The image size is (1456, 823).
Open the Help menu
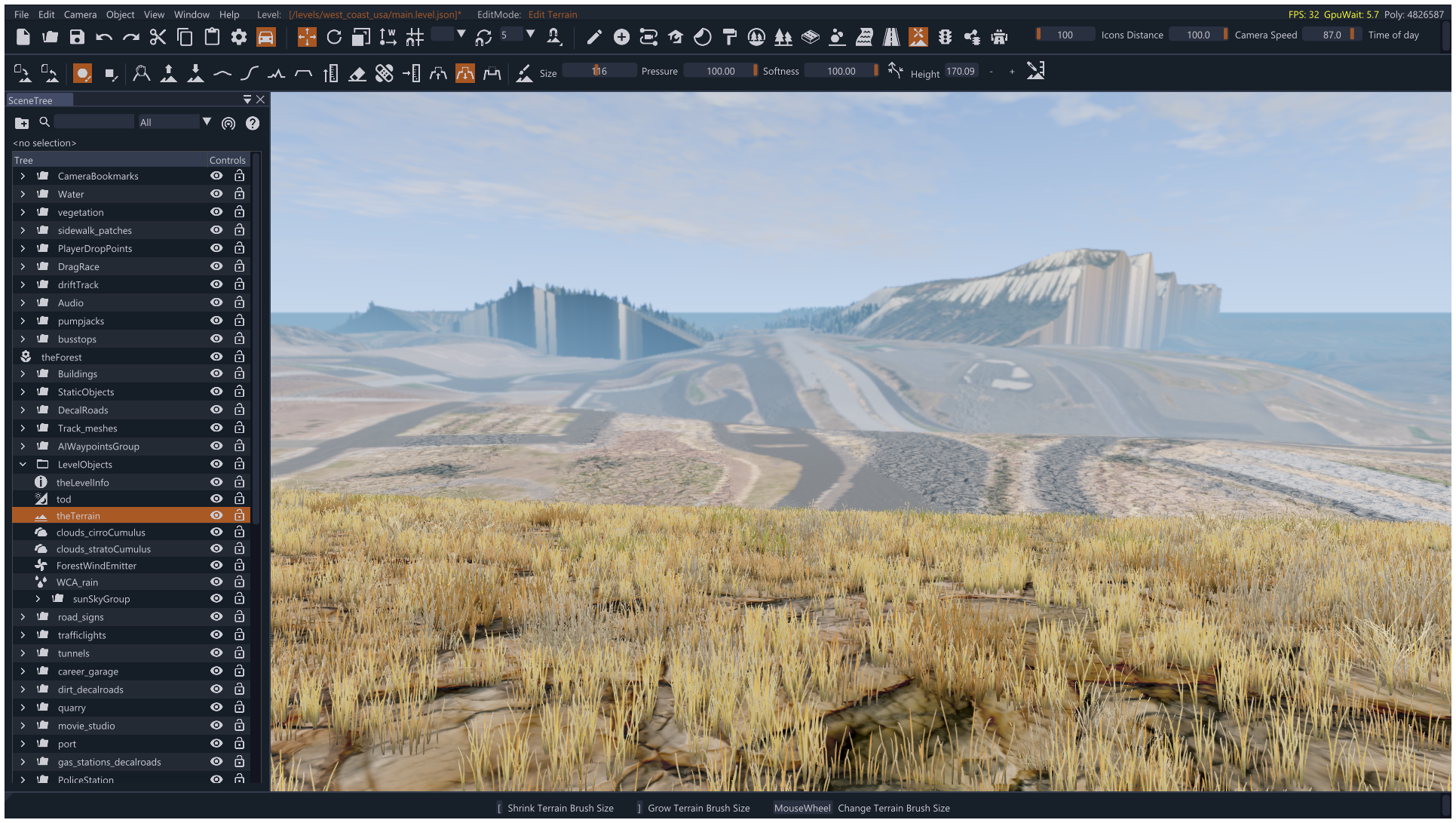tap(229, 14)
